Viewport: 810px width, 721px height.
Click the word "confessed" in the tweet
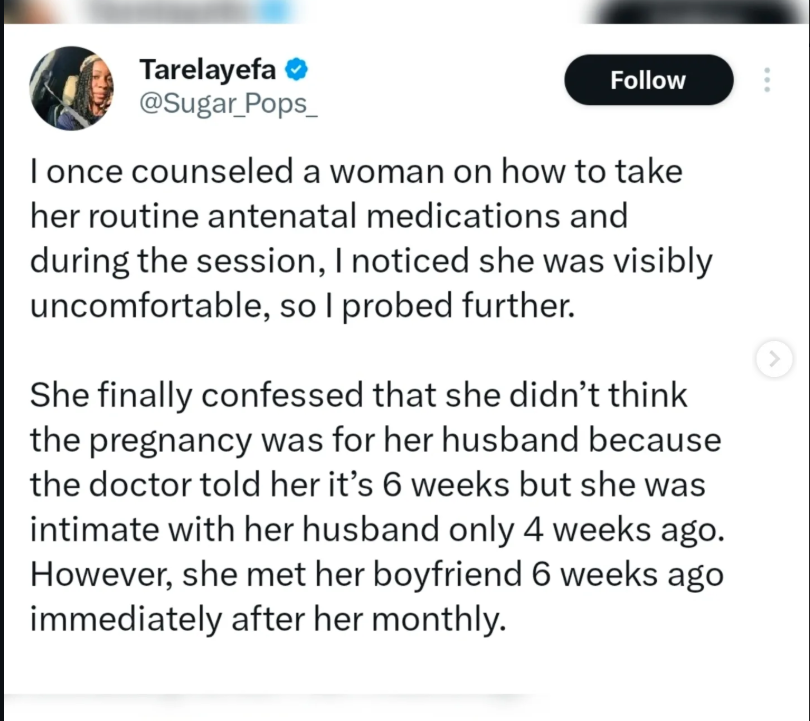coord(279,395)
